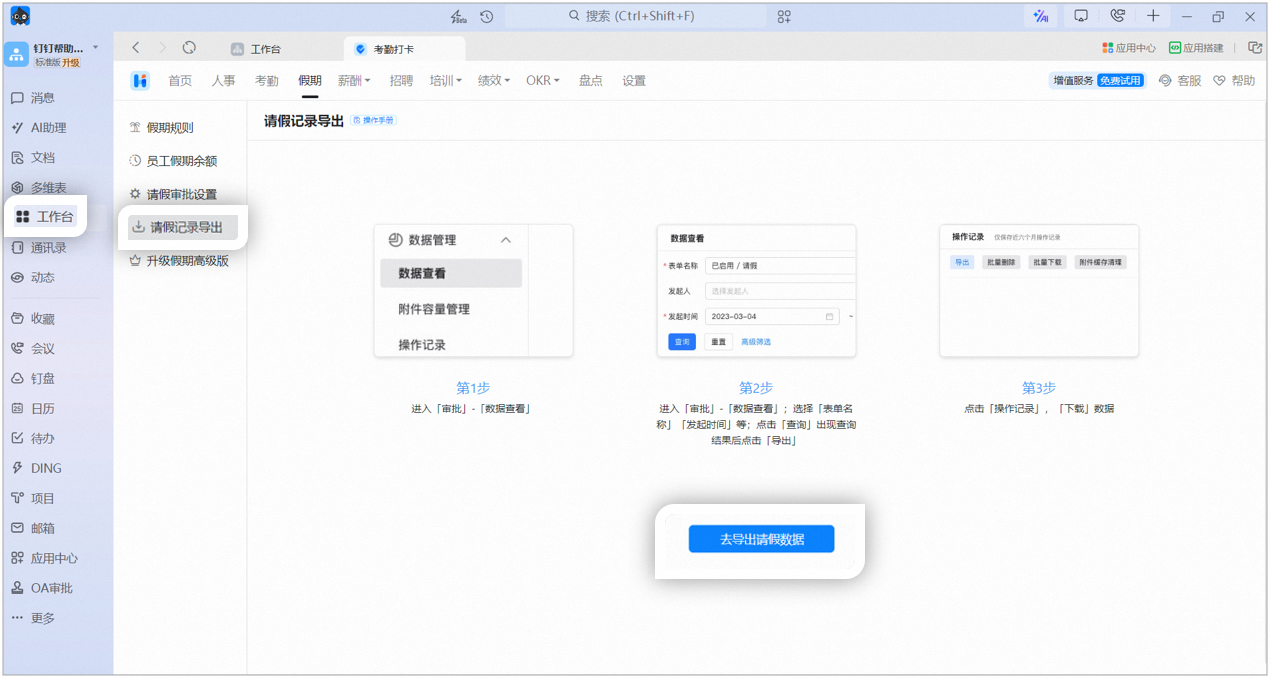The height and width of the screenshot is (679, 1271).
Task: Click the smart HR app logo
Action: pyautogui.click(x=140, y=81)
